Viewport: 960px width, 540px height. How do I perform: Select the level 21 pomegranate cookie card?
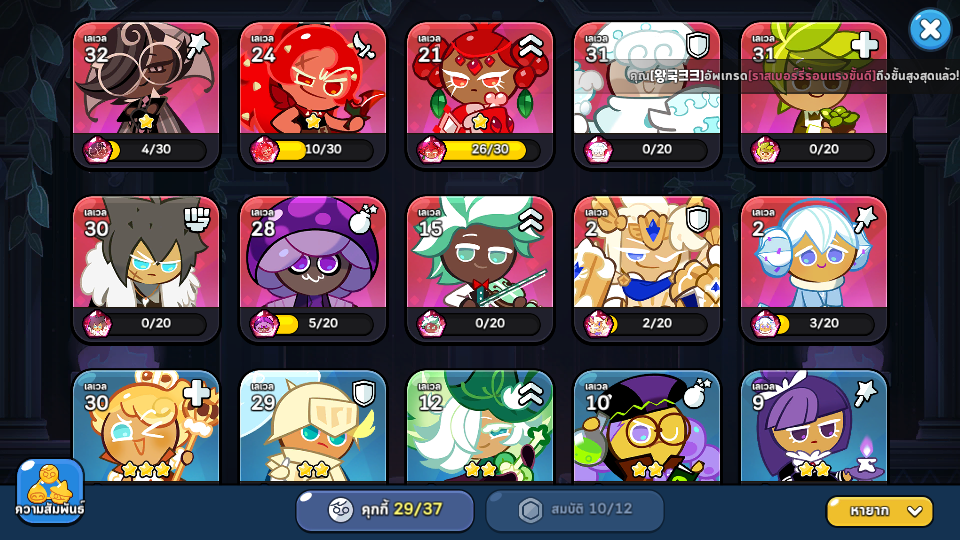coord(480,95)
